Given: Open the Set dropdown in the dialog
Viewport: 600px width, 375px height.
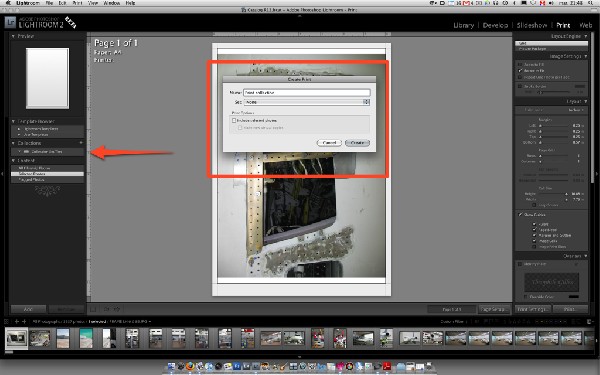Looking at the screenshot, I should point(307,102).
